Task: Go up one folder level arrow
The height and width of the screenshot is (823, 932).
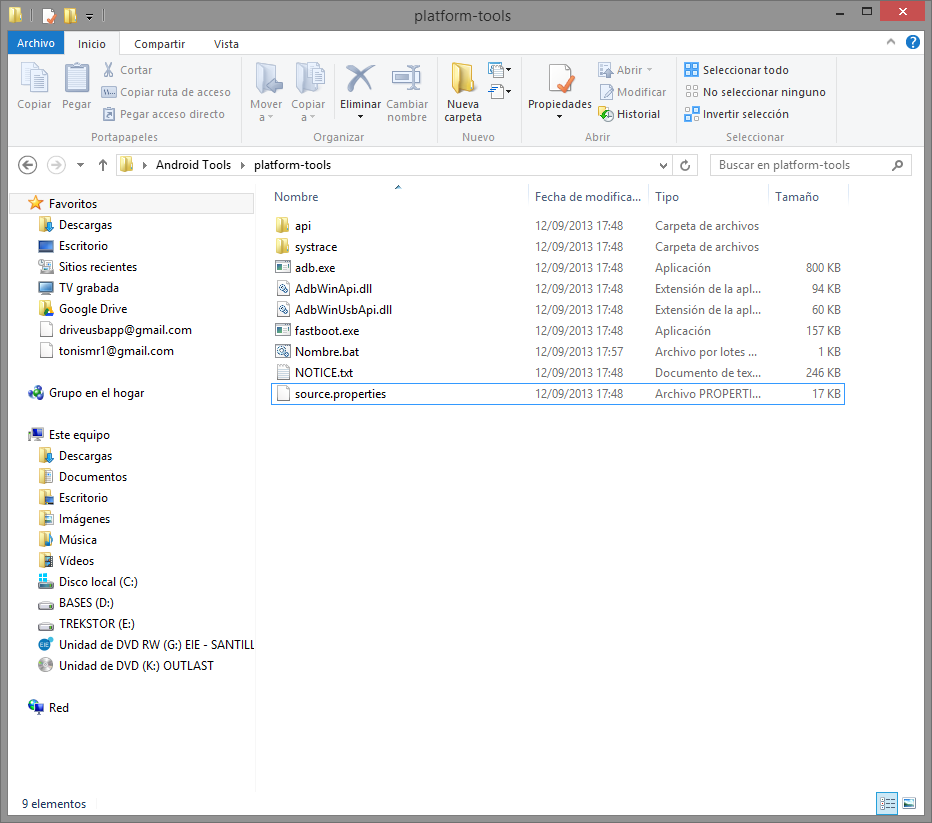Action: pyautogui.click(x=103, y=165)
